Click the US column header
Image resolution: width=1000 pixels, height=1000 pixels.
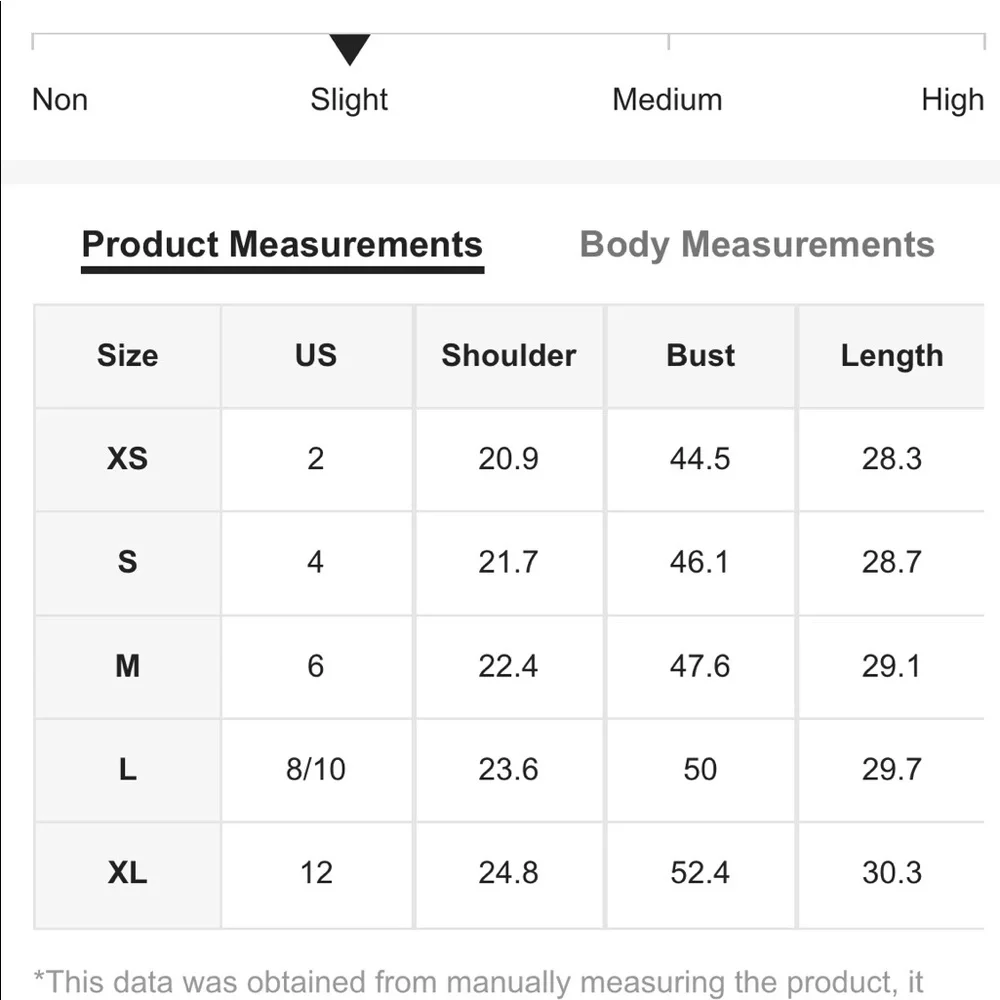point(316,356)
